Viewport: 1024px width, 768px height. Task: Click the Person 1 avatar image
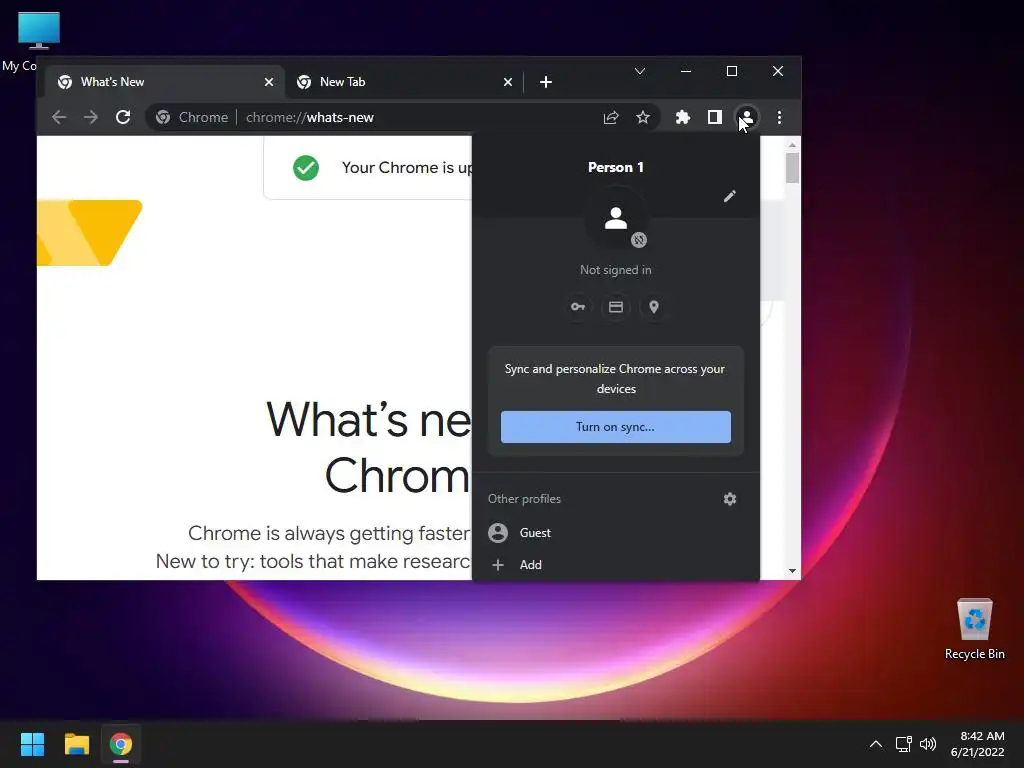click(616, 218)
